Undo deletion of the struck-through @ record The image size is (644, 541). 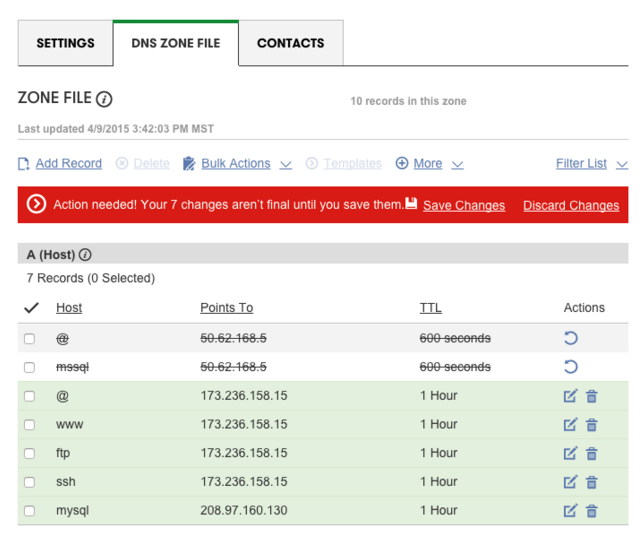click(x=571, y=339)
